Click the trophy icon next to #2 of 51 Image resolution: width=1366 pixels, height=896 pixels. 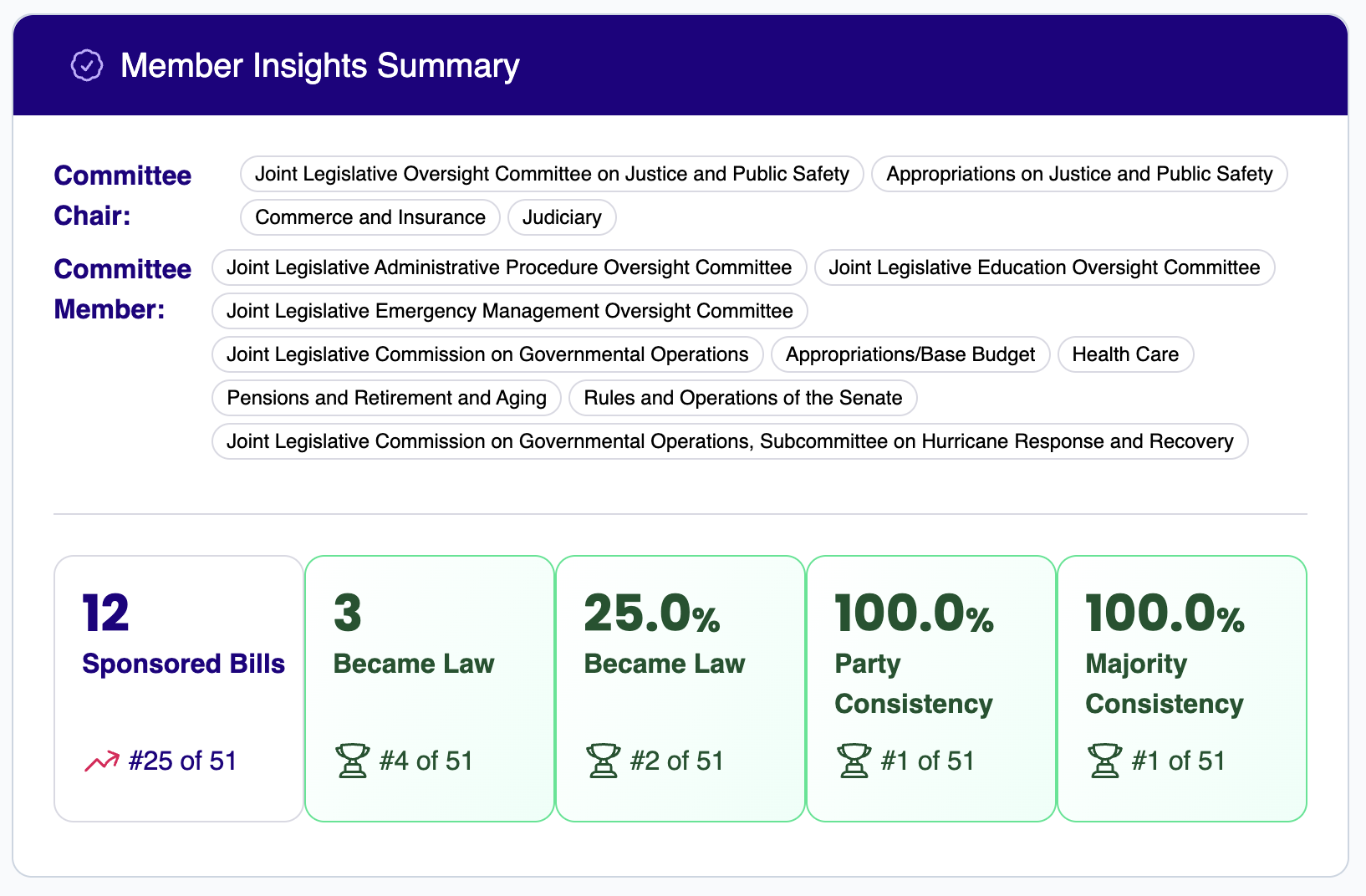(603, 761)
